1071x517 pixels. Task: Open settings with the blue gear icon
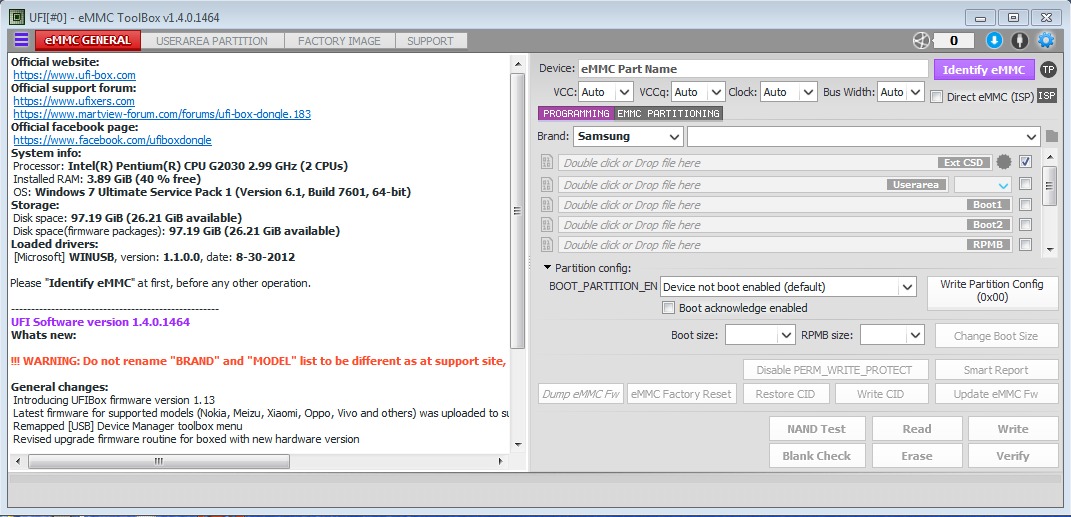click(1046, 40)
